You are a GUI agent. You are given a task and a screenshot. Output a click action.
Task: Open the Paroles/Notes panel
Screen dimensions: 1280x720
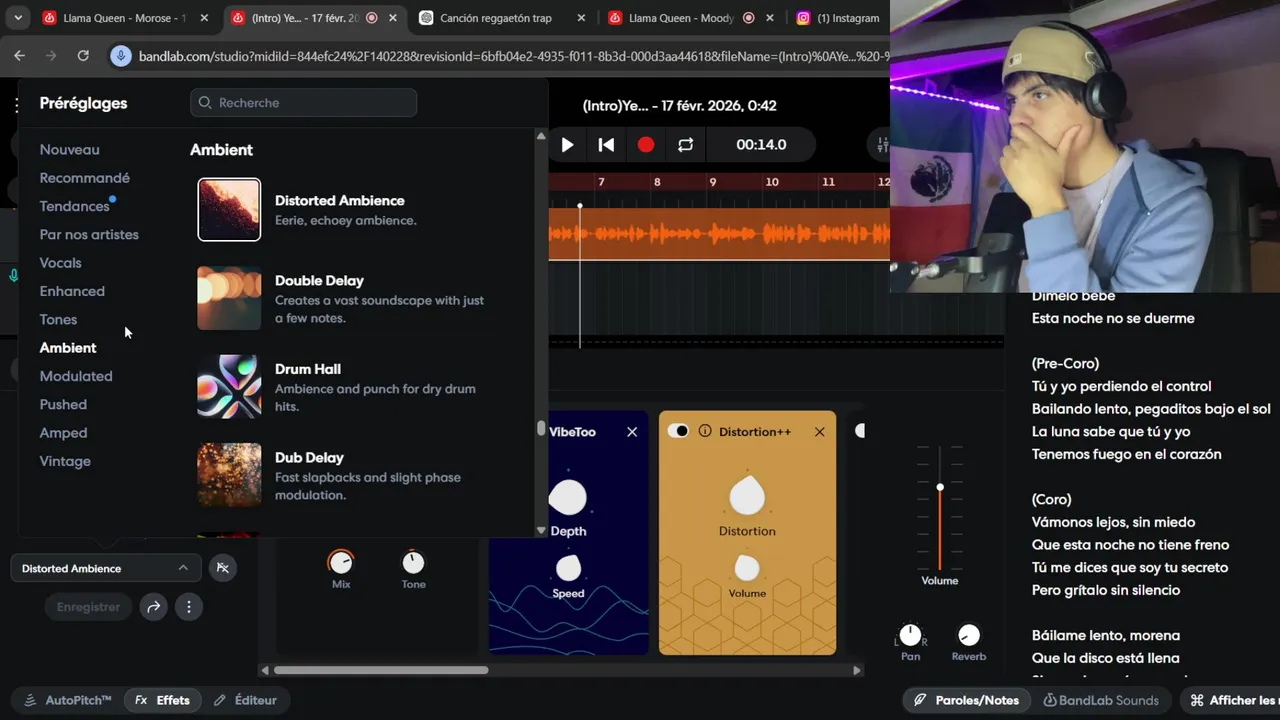tap(966, 700)
